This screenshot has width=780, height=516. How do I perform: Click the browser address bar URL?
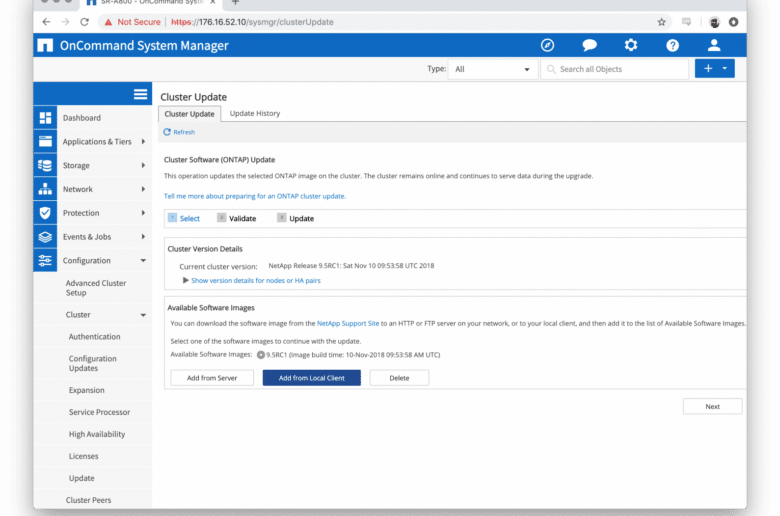click(252, 22)
